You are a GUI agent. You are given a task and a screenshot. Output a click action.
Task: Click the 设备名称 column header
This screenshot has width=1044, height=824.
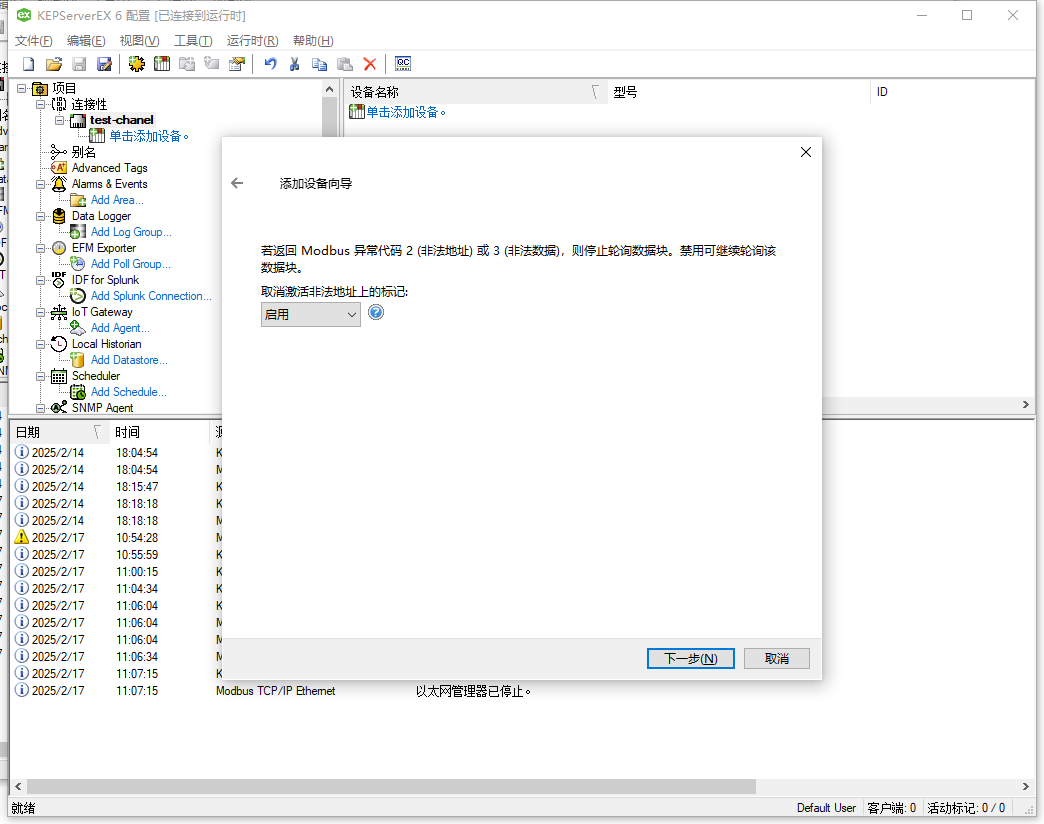tap(476, 92)
